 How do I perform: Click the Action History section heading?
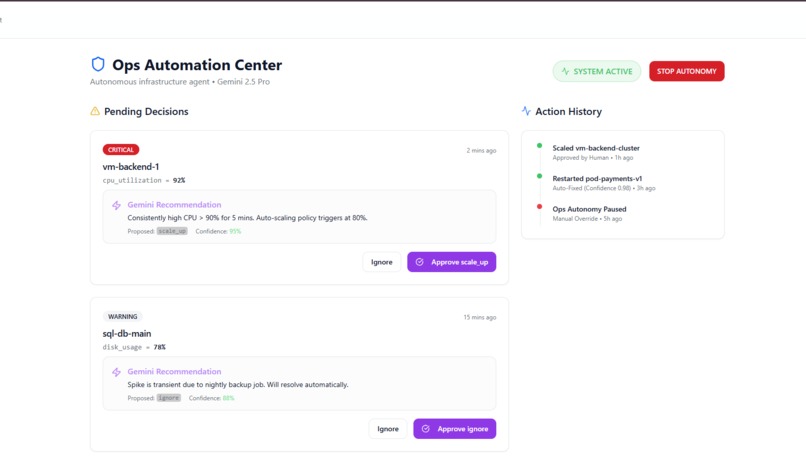[x=568, y=112]
